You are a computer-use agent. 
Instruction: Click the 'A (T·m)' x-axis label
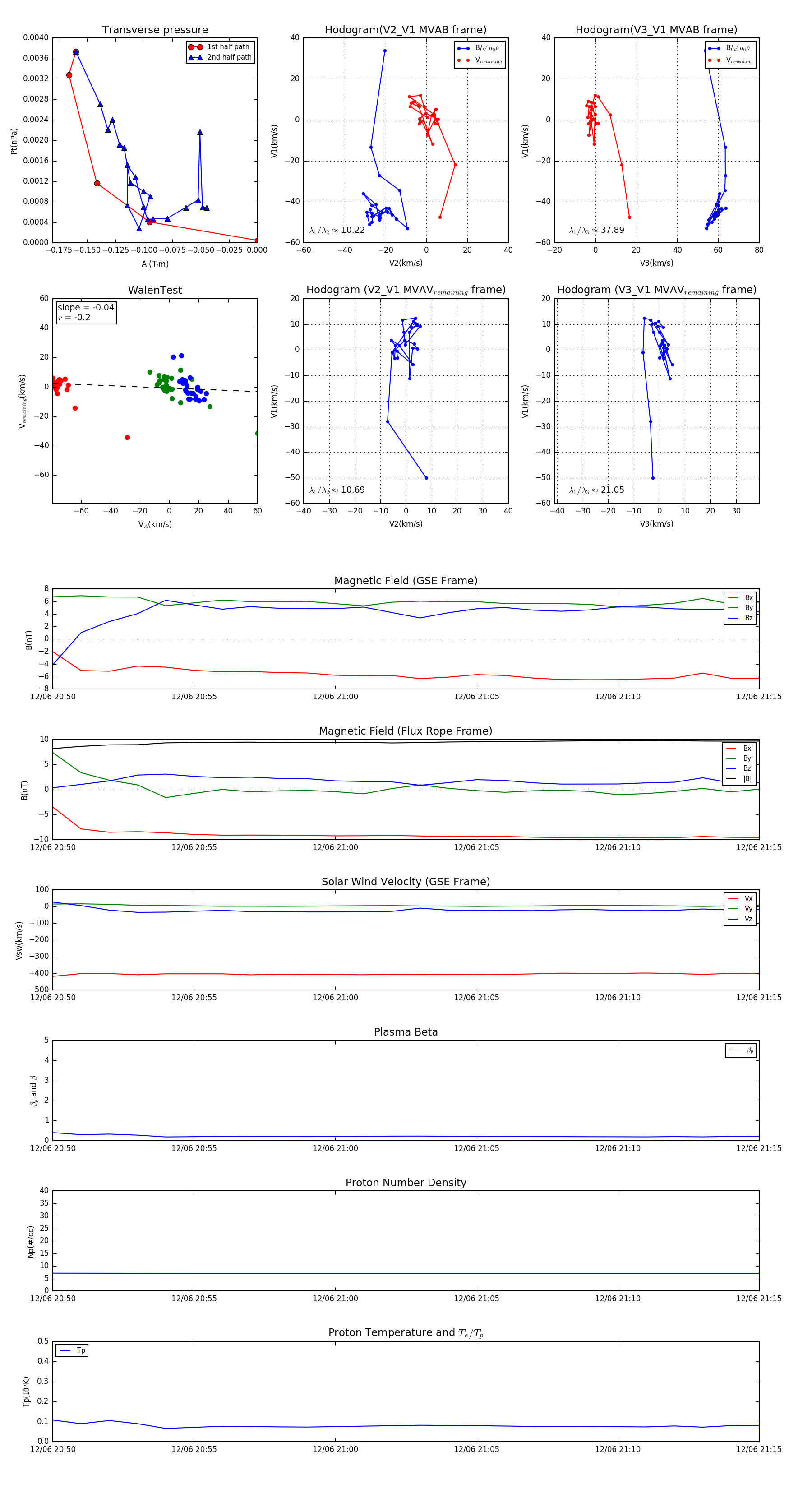click(x=155, y=264)
